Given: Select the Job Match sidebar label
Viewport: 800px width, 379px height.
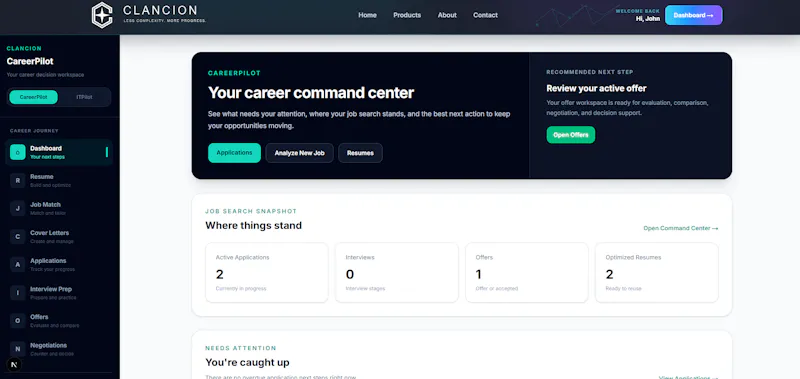Looking at the screenshot, I should pyautogui.click(x=45, y=205).
